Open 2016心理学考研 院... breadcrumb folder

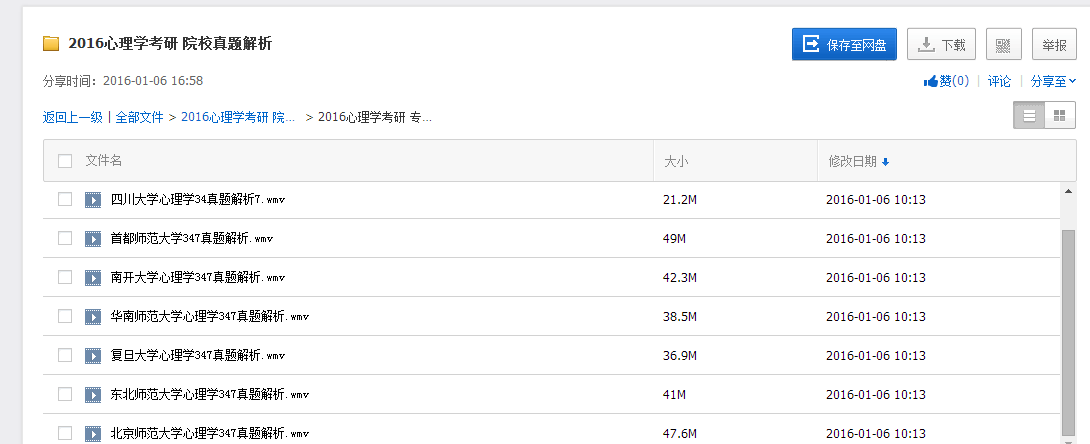coord(238,117)
